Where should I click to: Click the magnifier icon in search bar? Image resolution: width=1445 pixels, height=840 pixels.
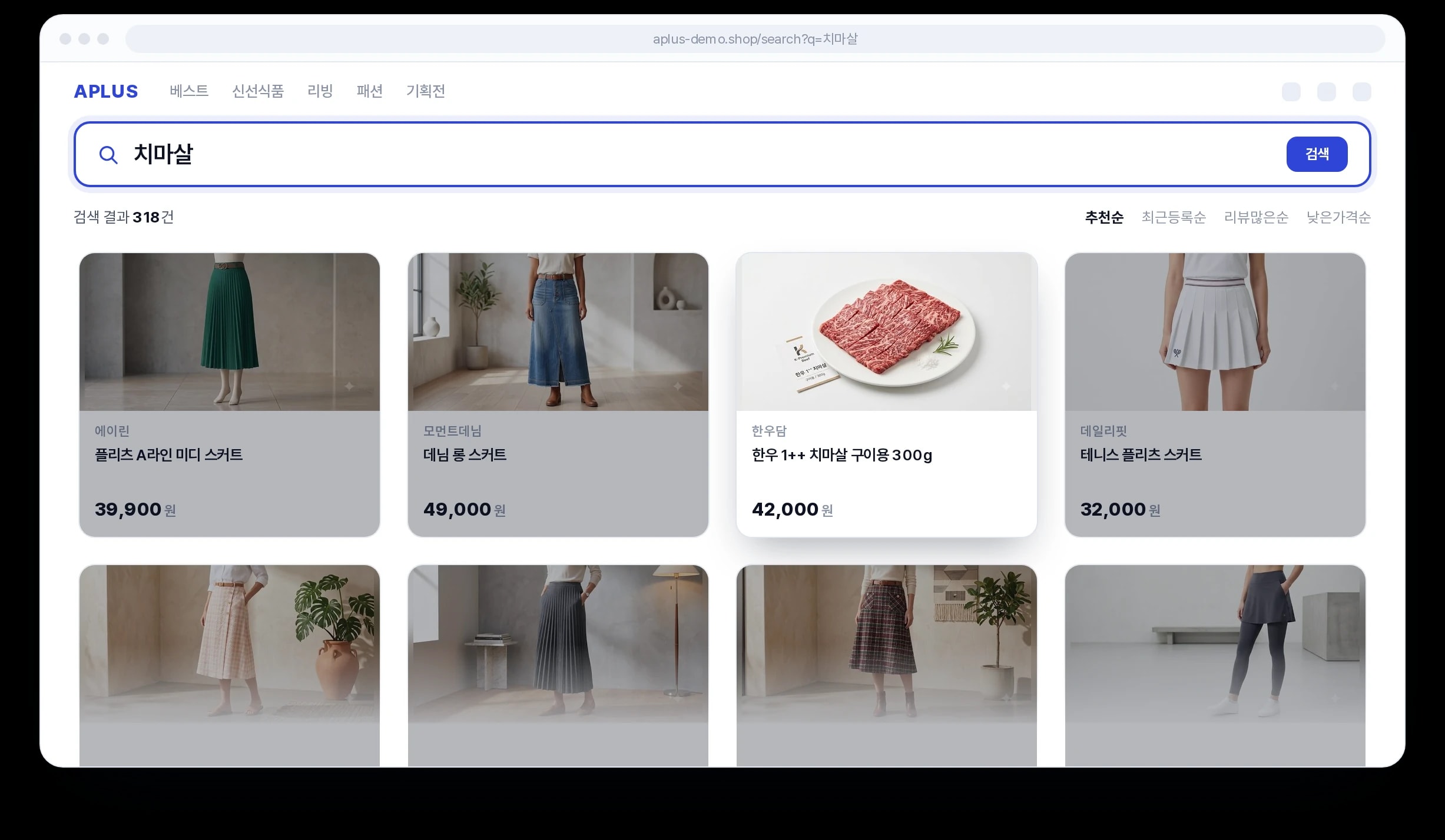108,155
